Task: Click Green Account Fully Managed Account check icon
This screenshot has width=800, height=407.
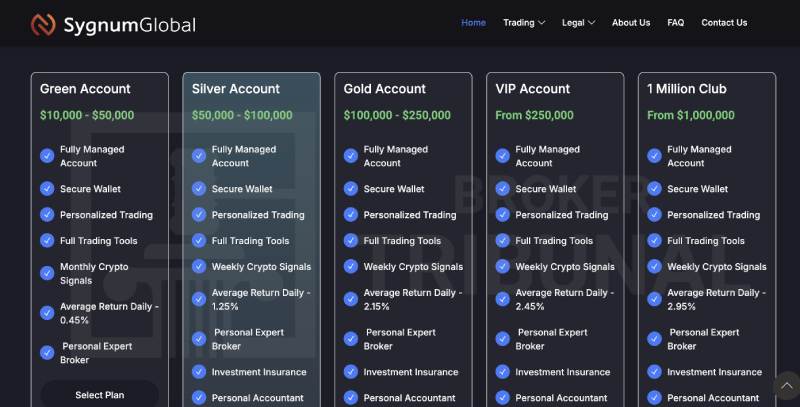Action: pyautogui.click(x=47, y=156)
